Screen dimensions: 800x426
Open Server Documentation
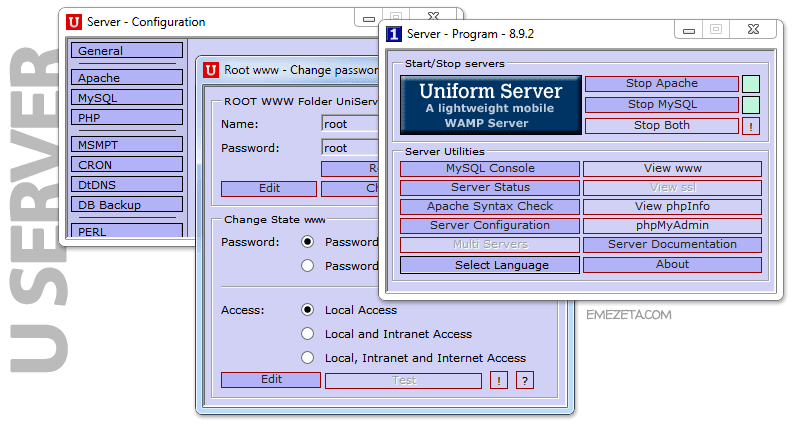click(x=672, y=245)
